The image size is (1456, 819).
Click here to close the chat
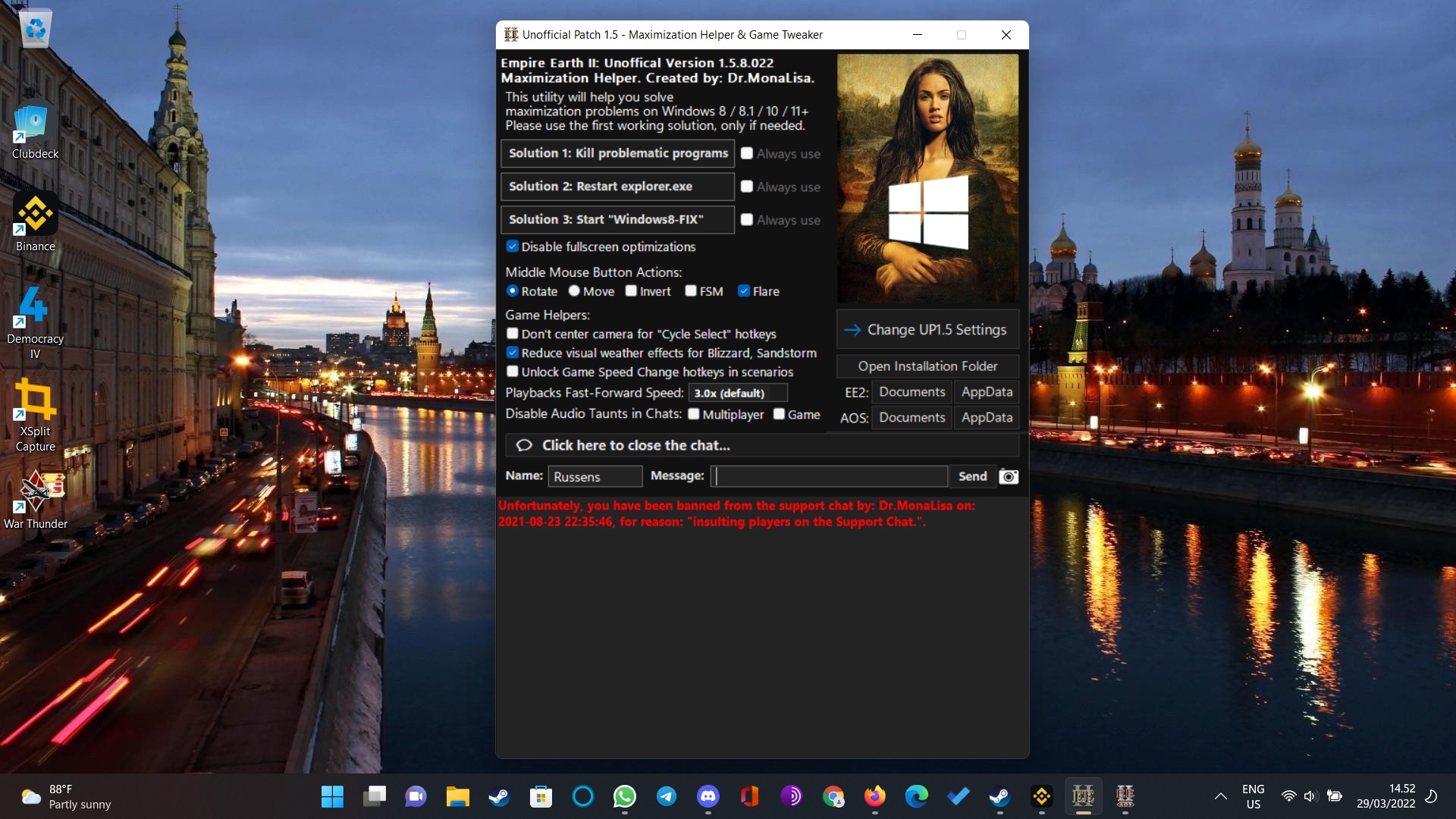click(762, 446)
